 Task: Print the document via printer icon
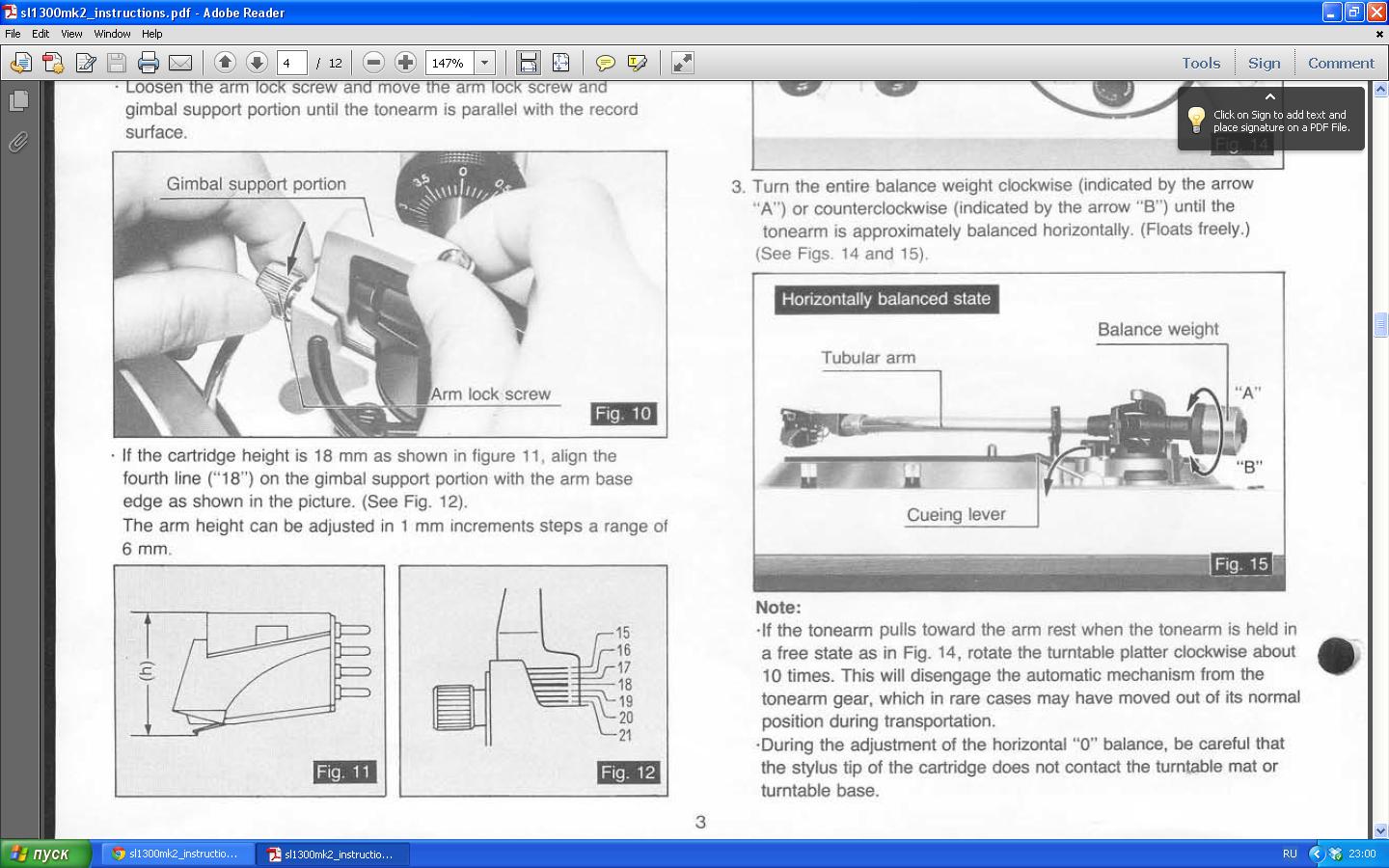click(x=149, y=63)
